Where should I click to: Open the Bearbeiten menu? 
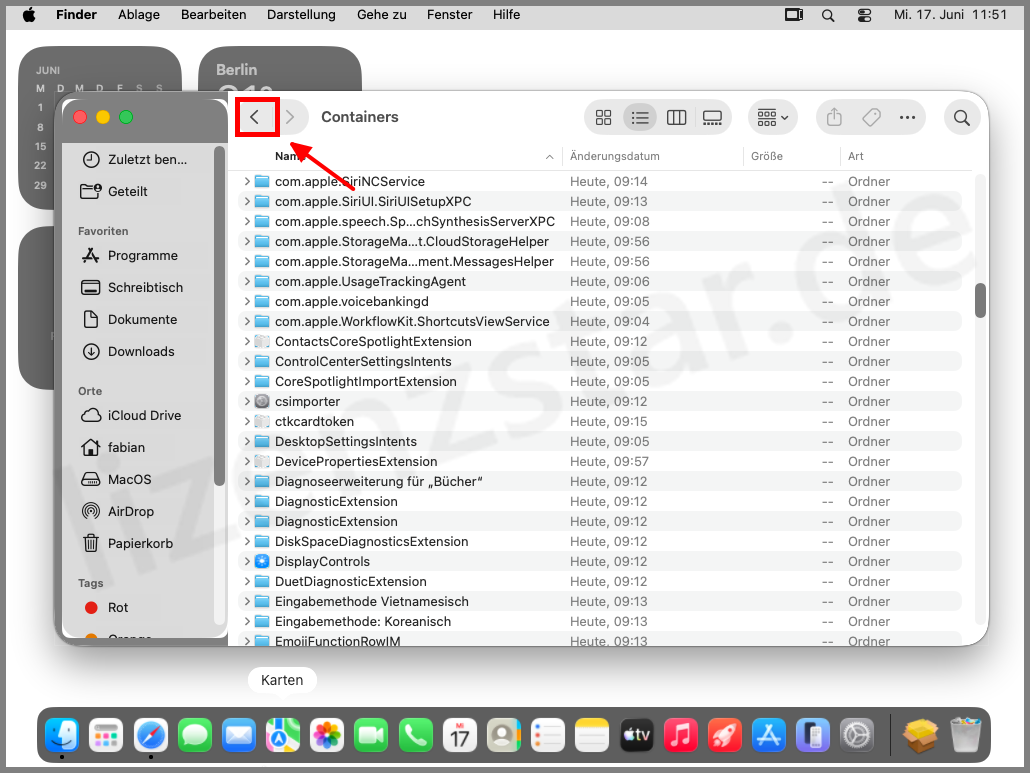213,14
